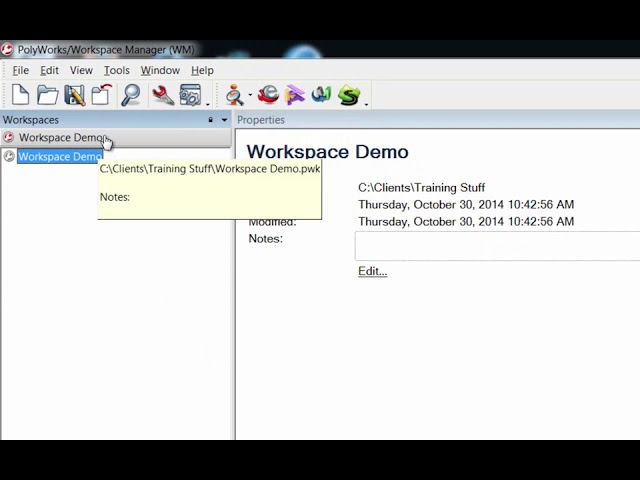Click inside the Notes text field
Screen dimensions: 640x480
[497, 246]
